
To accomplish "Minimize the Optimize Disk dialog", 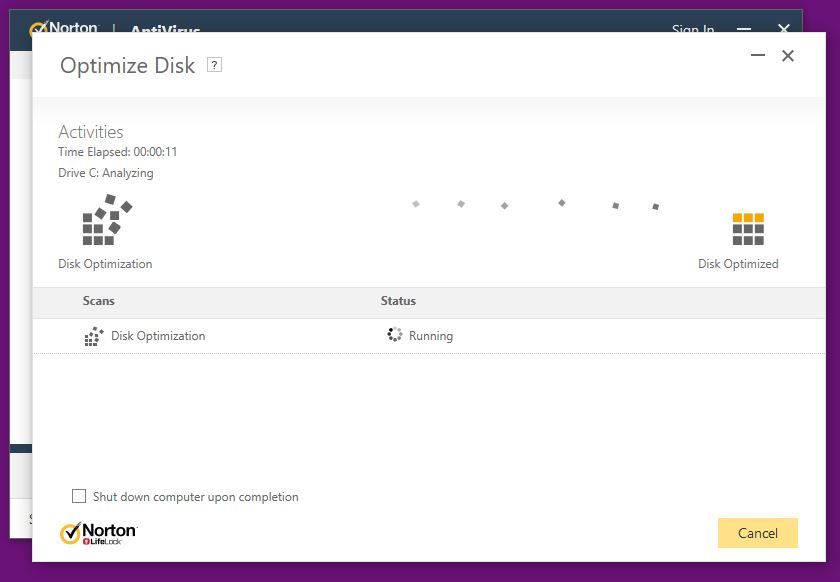I will pyautogui.click(x=758, y=55).
